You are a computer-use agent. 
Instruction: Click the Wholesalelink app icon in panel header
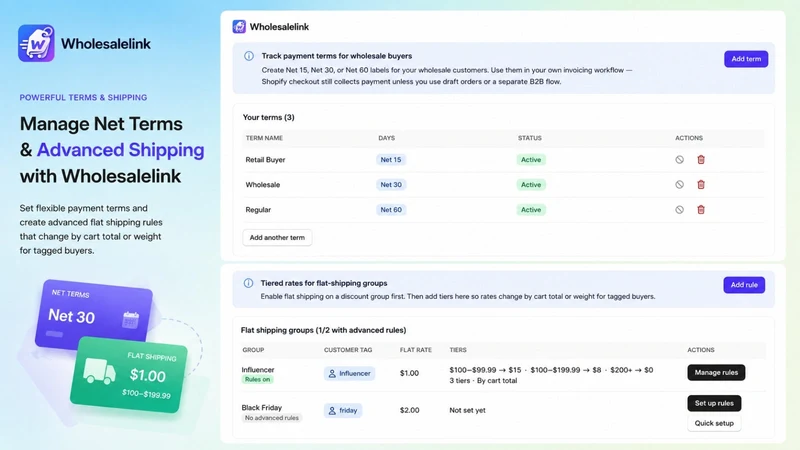tap(239, 27)
